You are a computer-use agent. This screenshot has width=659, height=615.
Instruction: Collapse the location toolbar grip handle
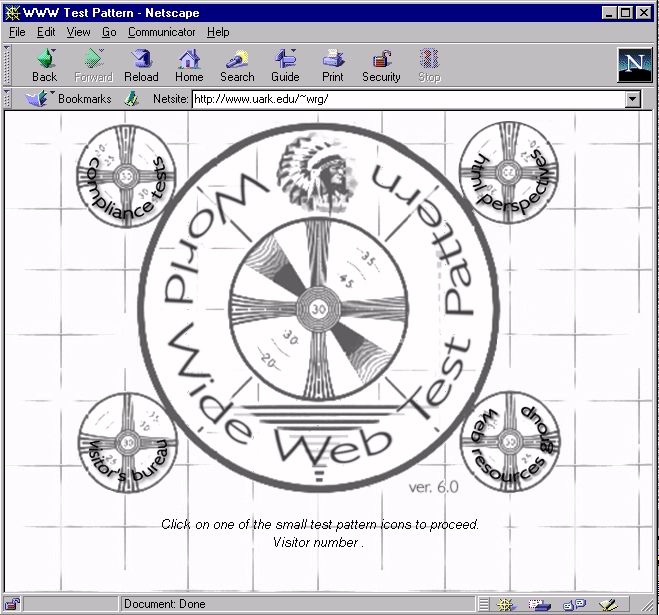[x=9, y=99]
